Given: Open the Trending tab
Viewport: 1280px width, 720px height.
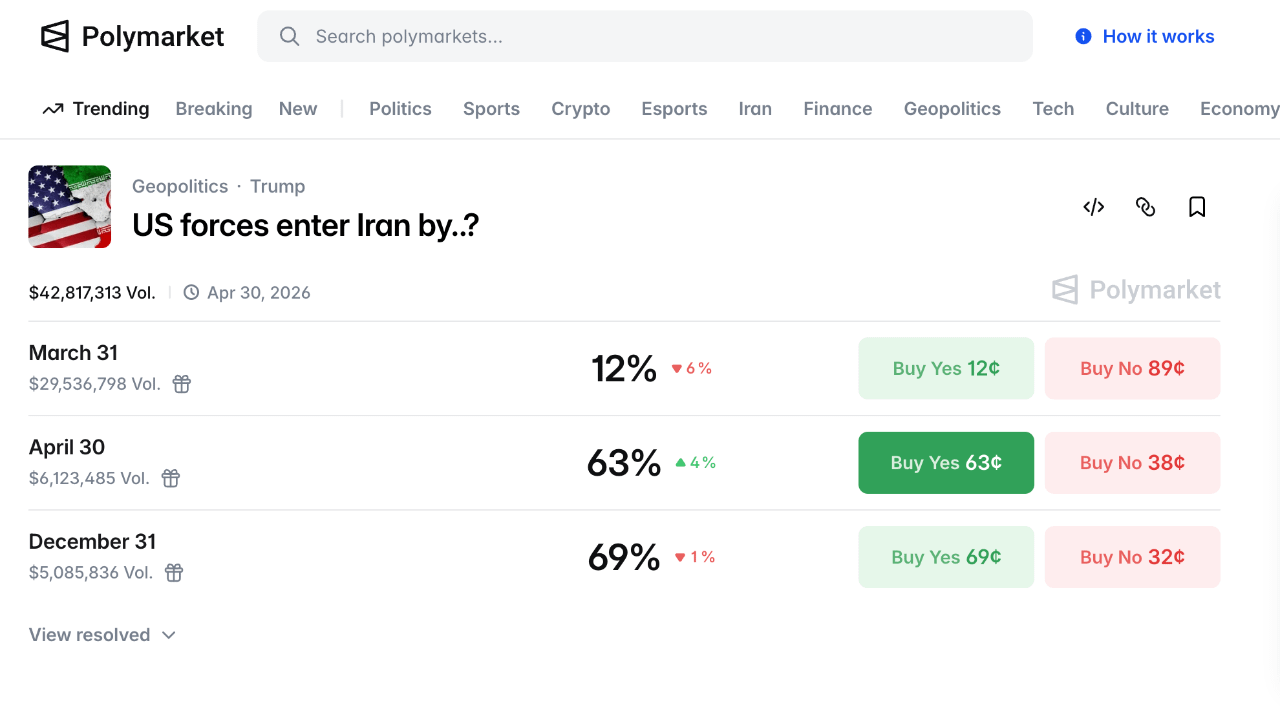Looking at the screenshot, I should [x=96, y=109].
